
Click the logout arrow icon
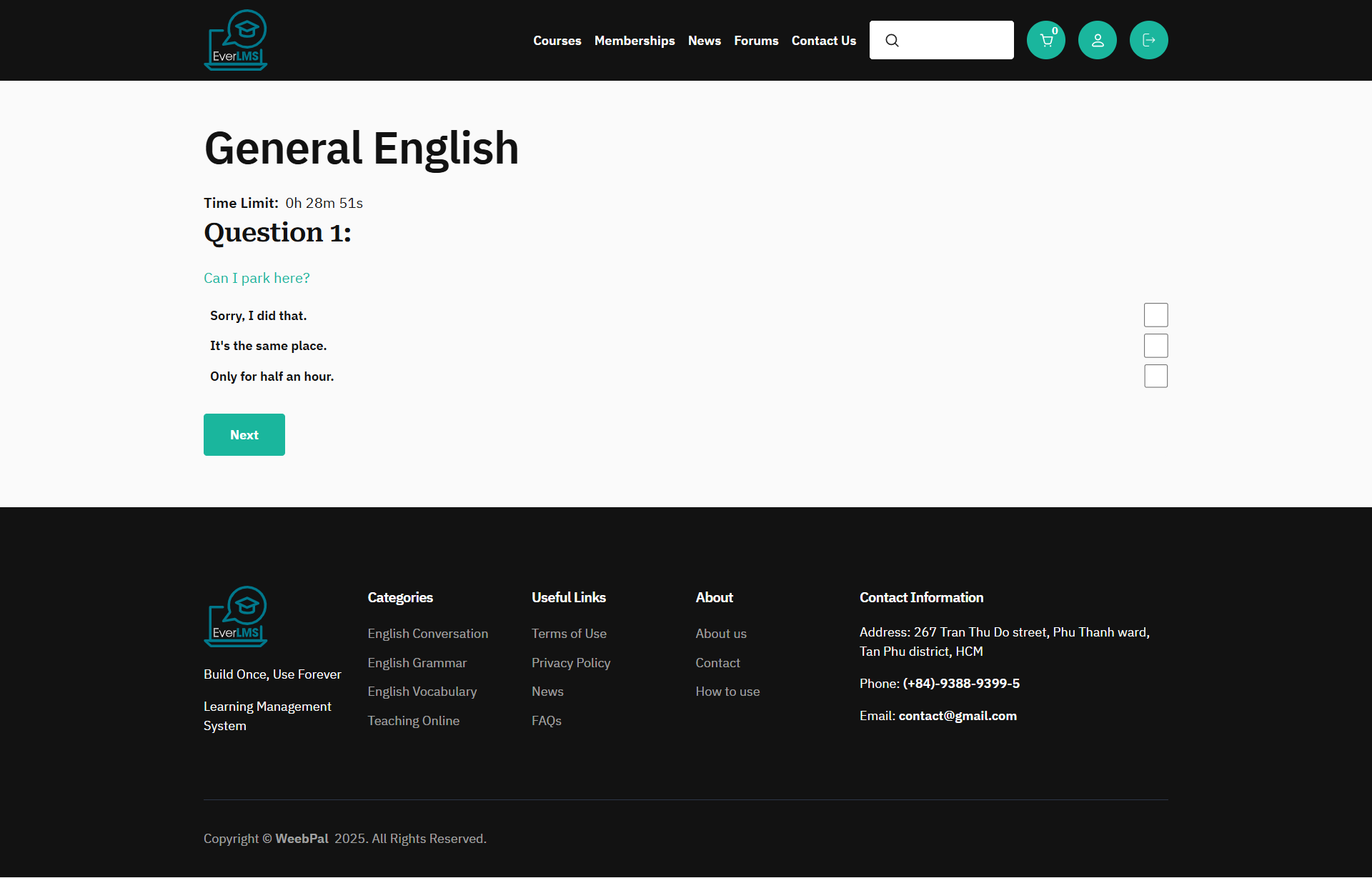point(1148,40)
